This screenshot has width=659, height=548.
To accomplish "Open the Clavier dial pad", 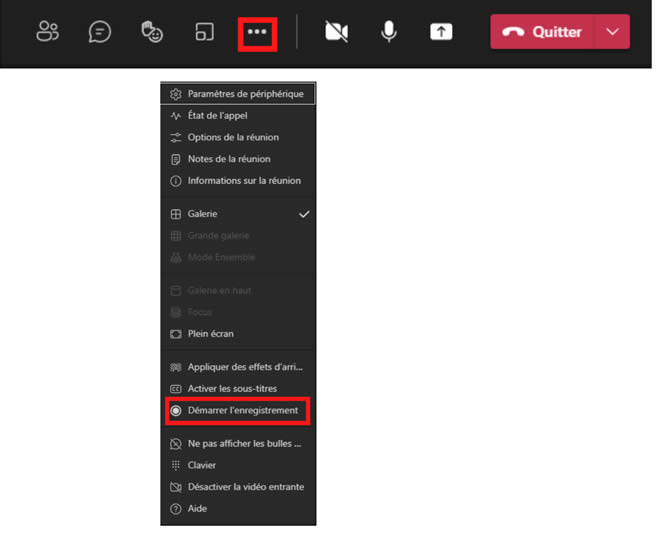I will click(x=238, y=465).
